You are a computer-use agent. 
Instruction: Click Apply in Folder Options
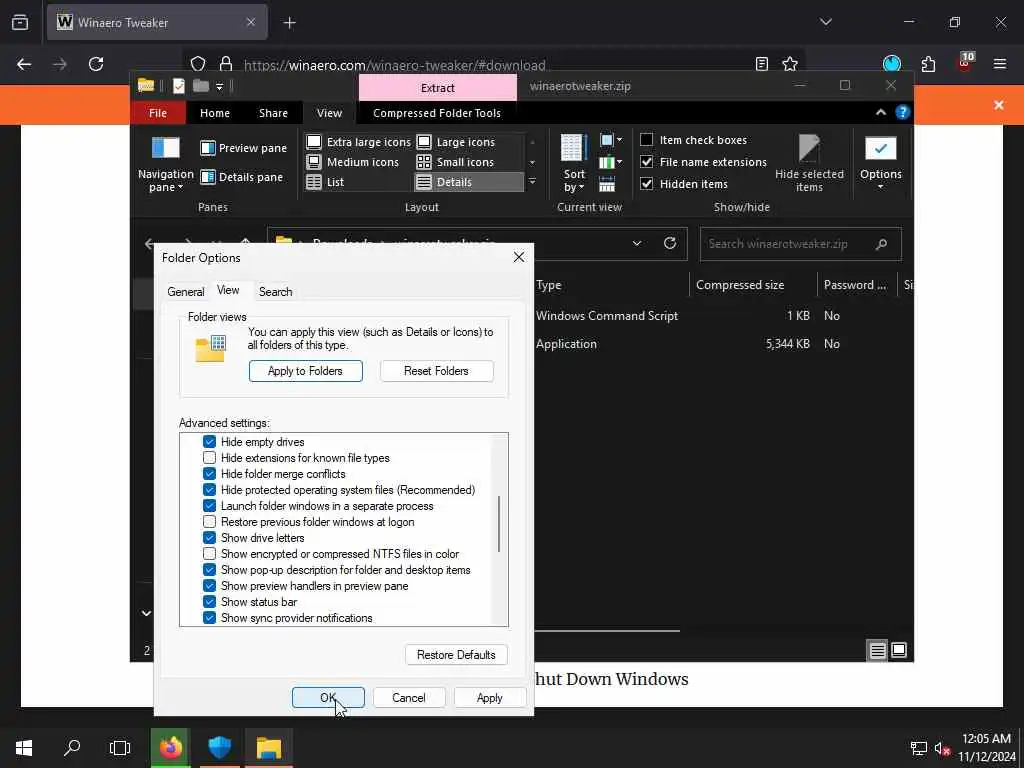click(490, 697)
